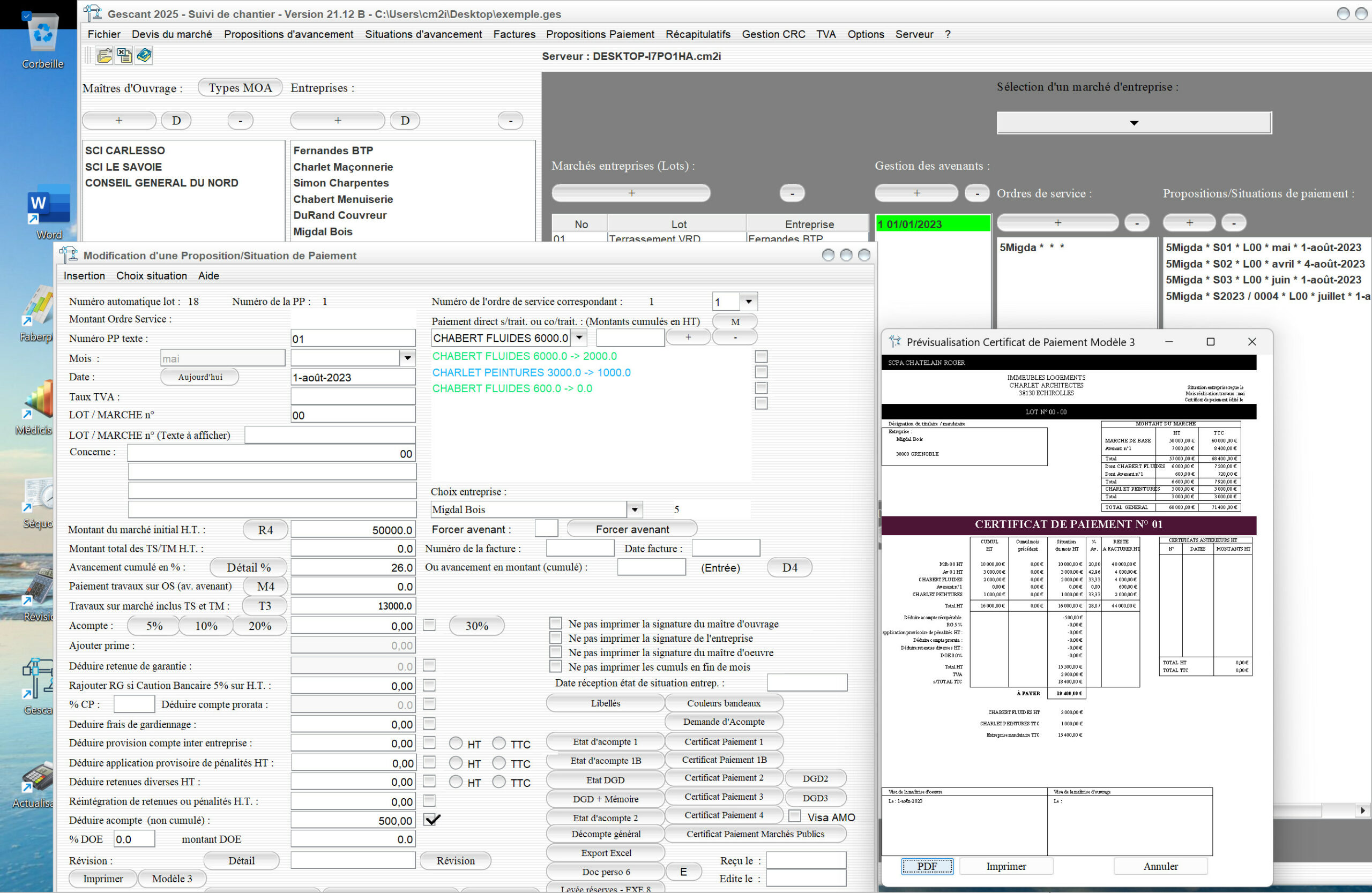
Task: Click the horizontal scrollbar right arrow
Action: coord(1362,810)
